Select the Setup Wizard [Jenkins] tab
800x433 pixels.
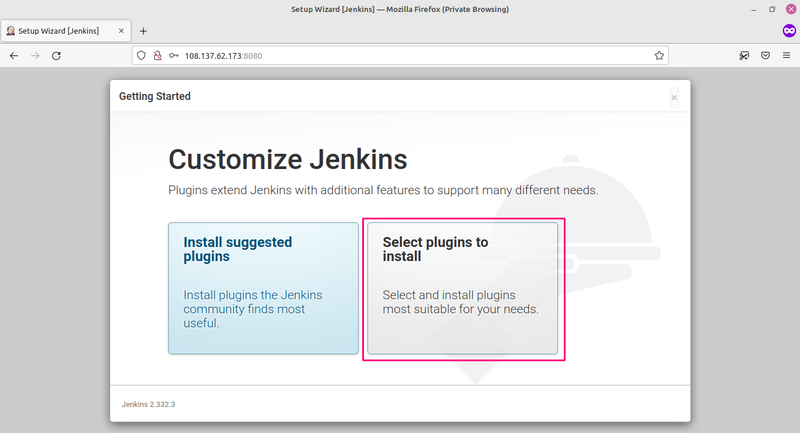(x=66, y=31)
